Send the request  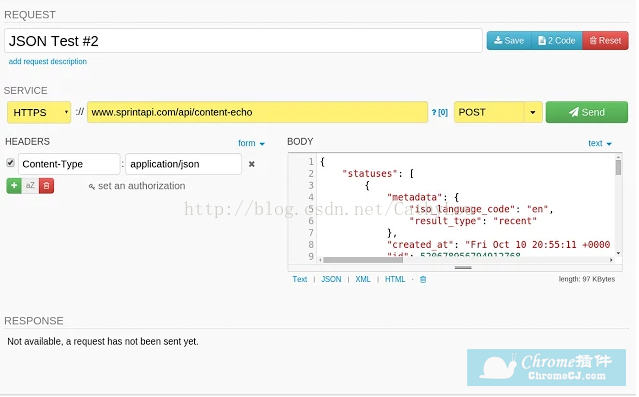(x=587, y=112)
